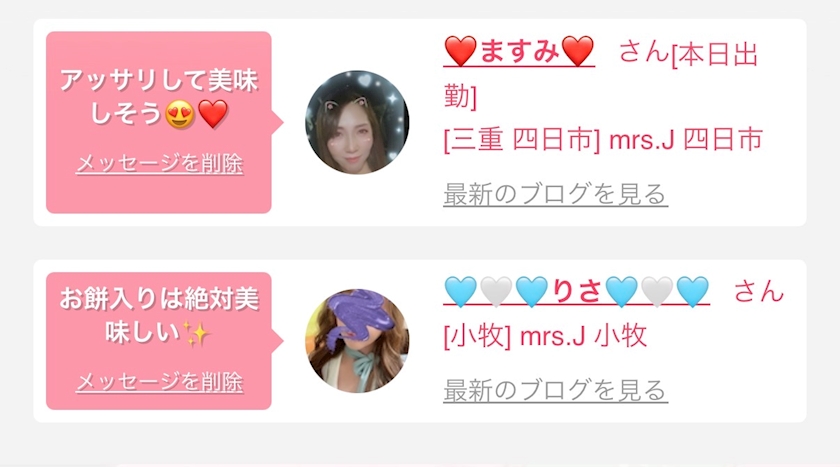Click the red heart after ますみ
This screenshot has width=840, height=467.
click(578, 51)
